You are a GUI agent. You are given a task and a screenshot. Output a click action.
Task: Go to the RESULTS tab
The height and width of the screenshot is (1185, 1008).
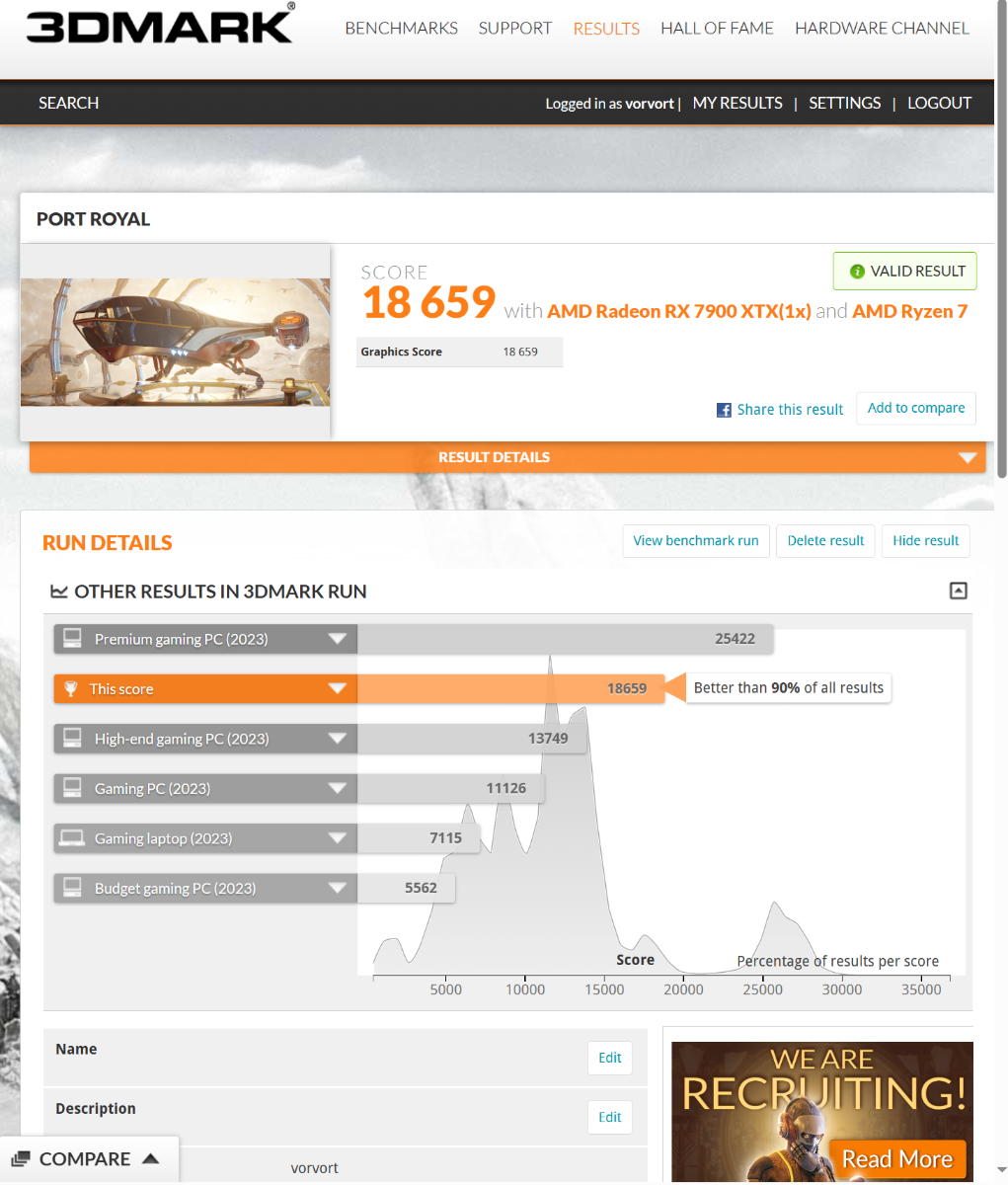[606, 29]
